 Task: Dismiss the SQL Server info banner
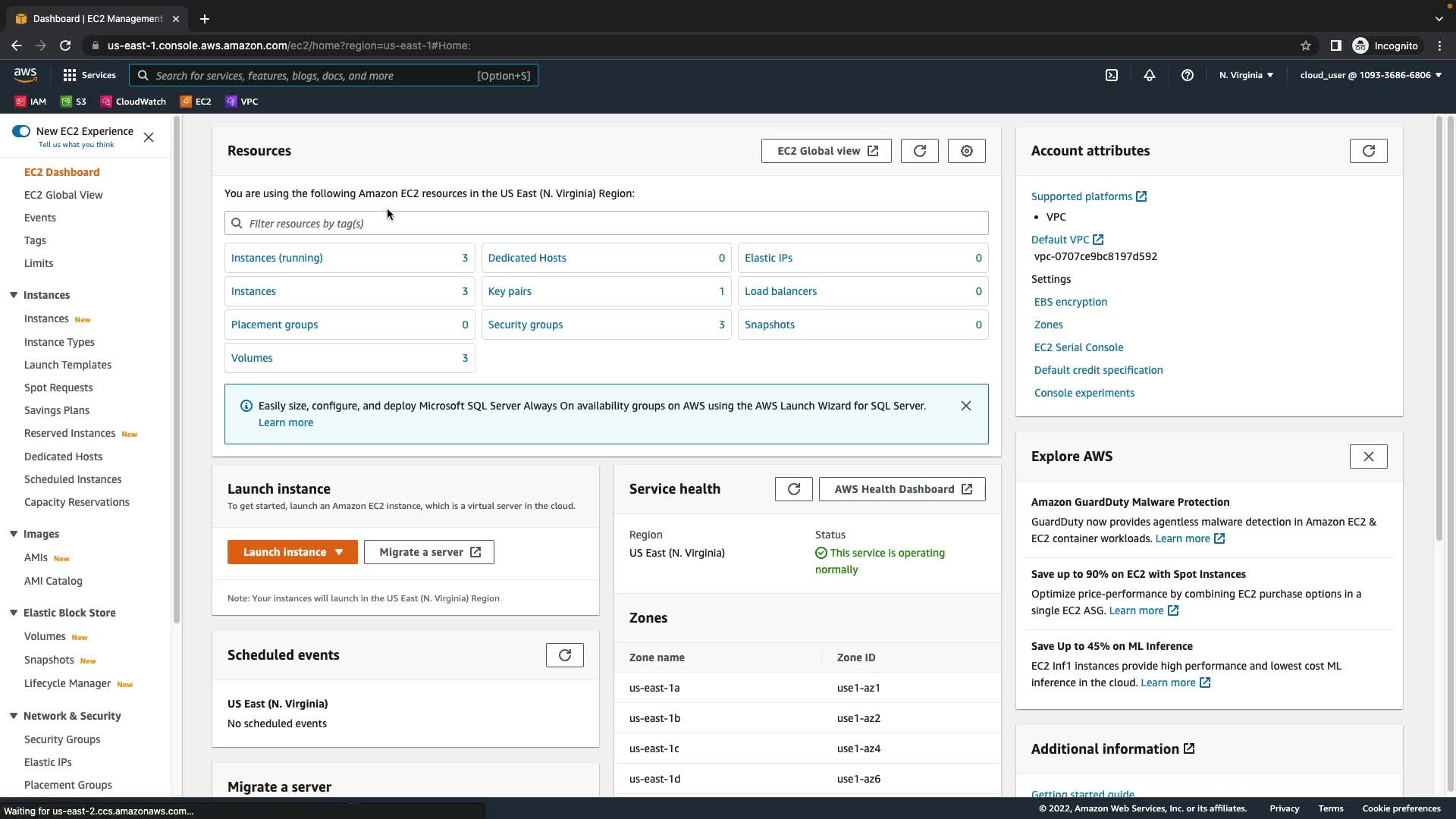point(965,406)
